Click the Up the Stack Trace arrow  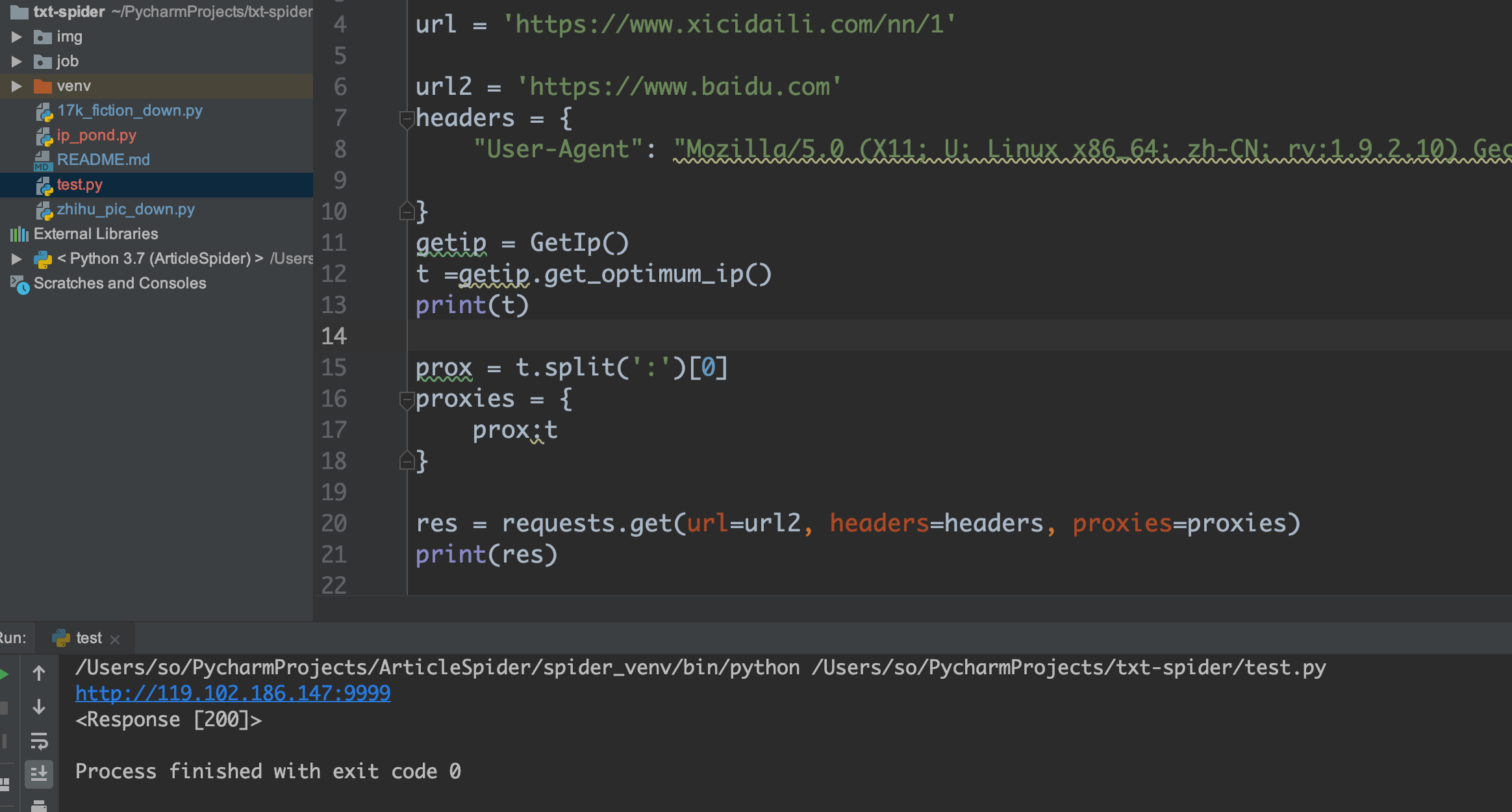tap(39, 674)
